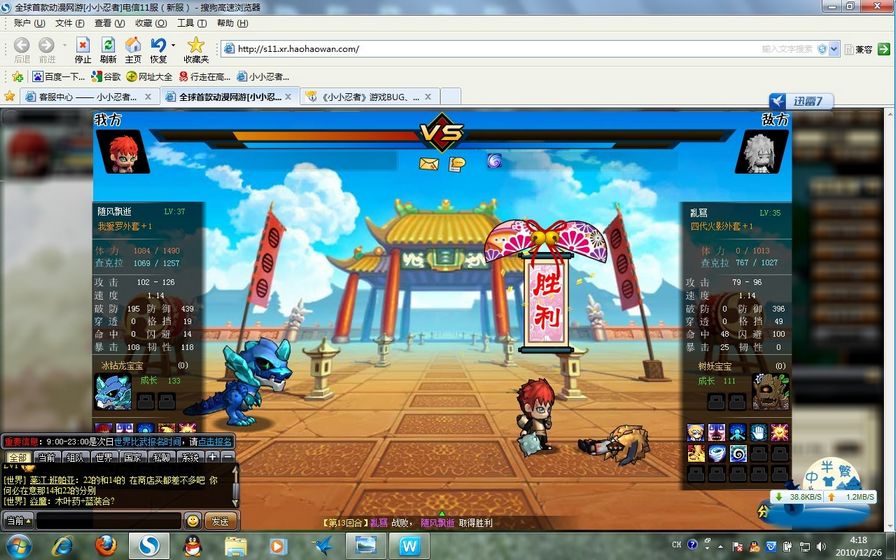Click enemy tornado skill icon
The width and height of the screenshot is (896, 560).
point(717,454)
